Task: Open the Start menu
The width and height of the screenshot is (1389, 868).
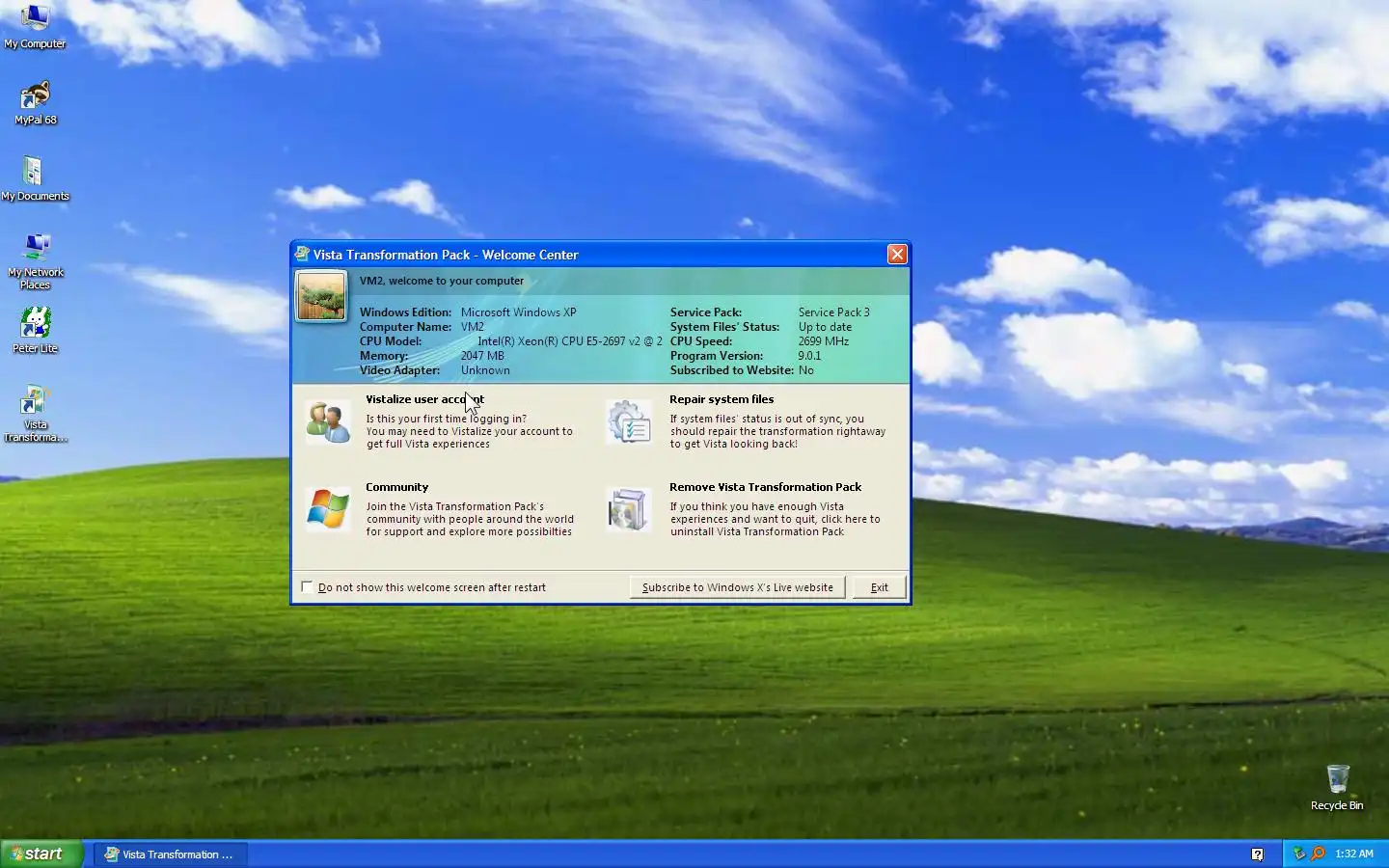Action: coord(41,854)
